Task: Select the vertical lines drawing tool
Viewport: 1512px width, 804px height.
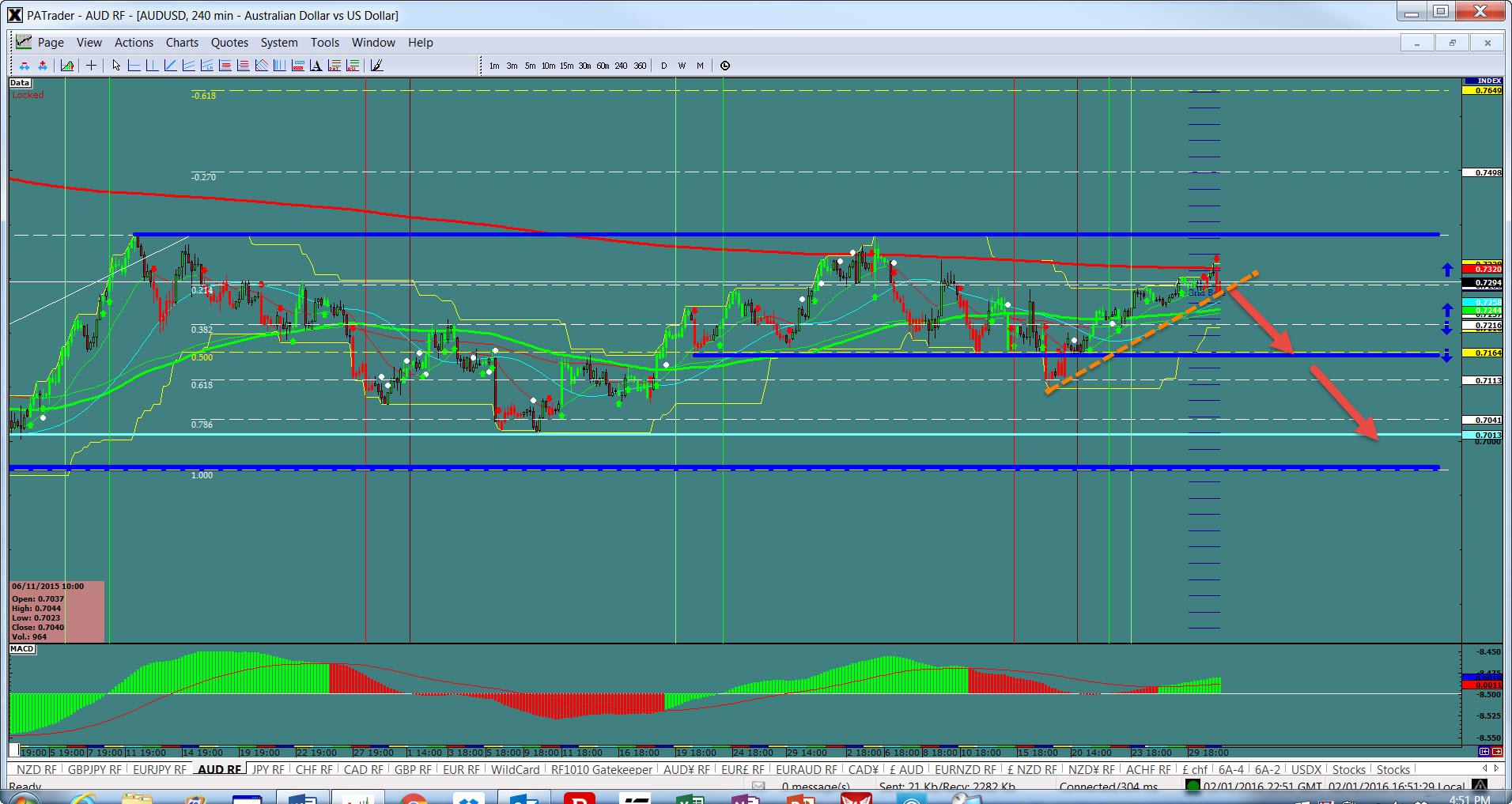Action: point(279,66)
